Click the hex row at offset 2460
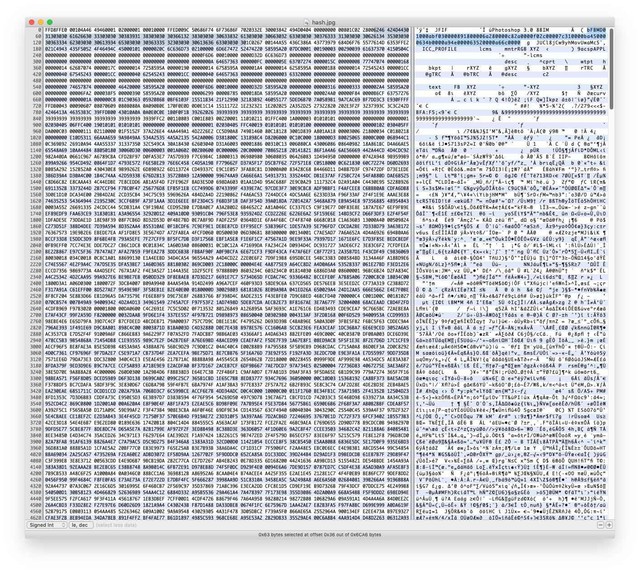Viewport: 640px width, 572px height. (227, 290)
